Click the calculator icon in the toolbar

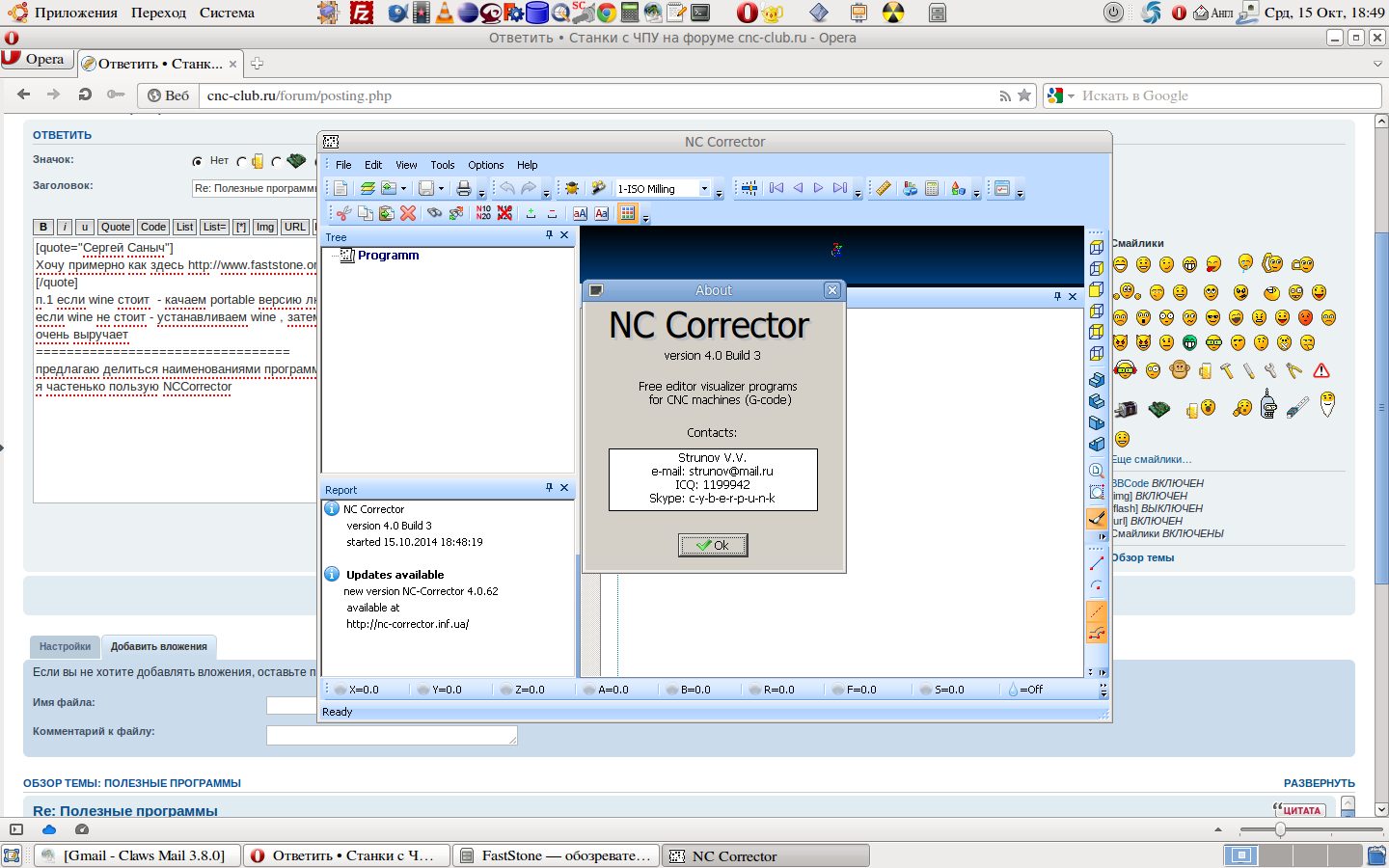(932, 189)
